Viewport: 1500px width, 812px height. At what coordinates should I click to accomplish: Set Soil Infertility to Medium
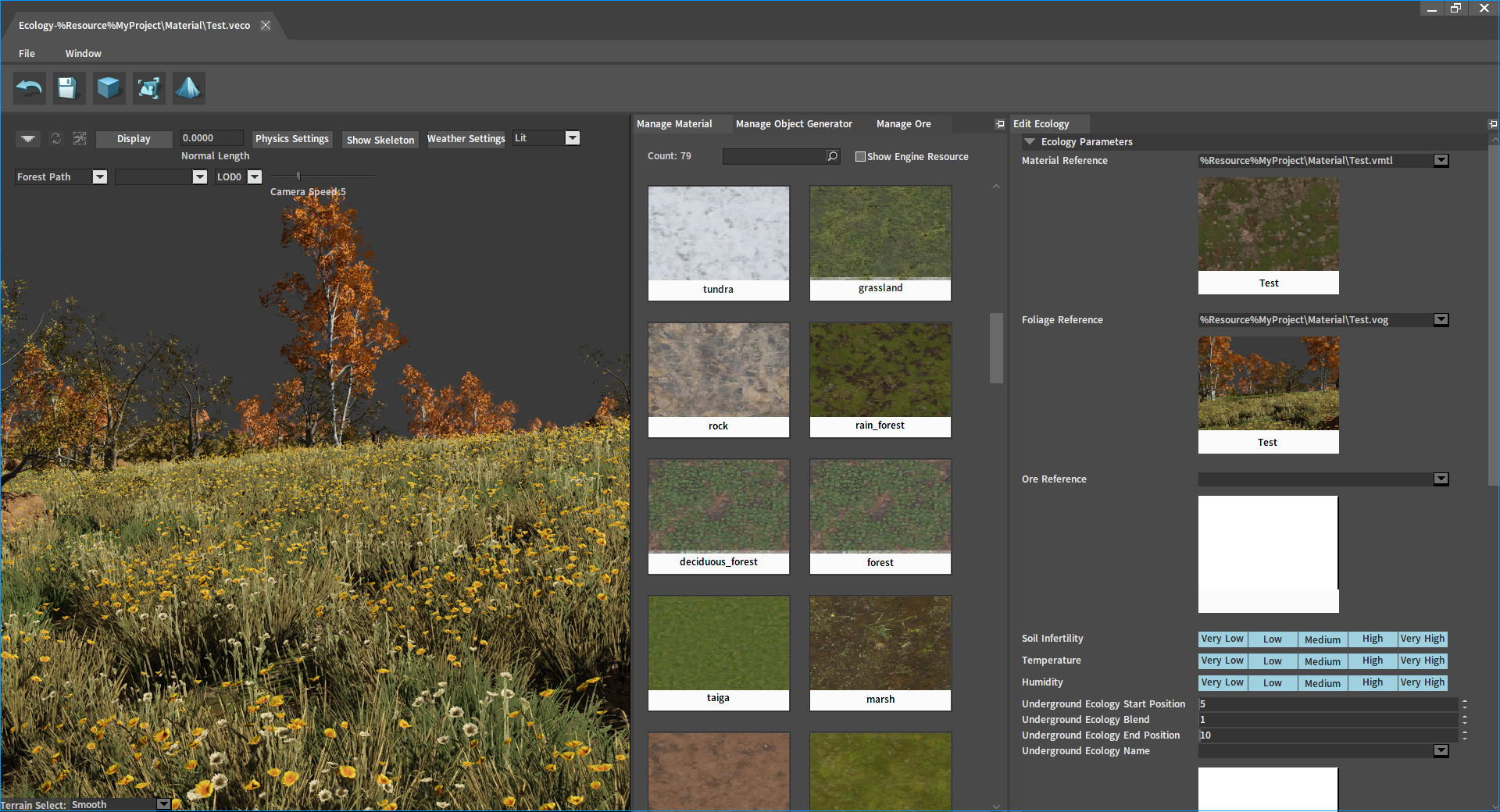coord(1323,639)
